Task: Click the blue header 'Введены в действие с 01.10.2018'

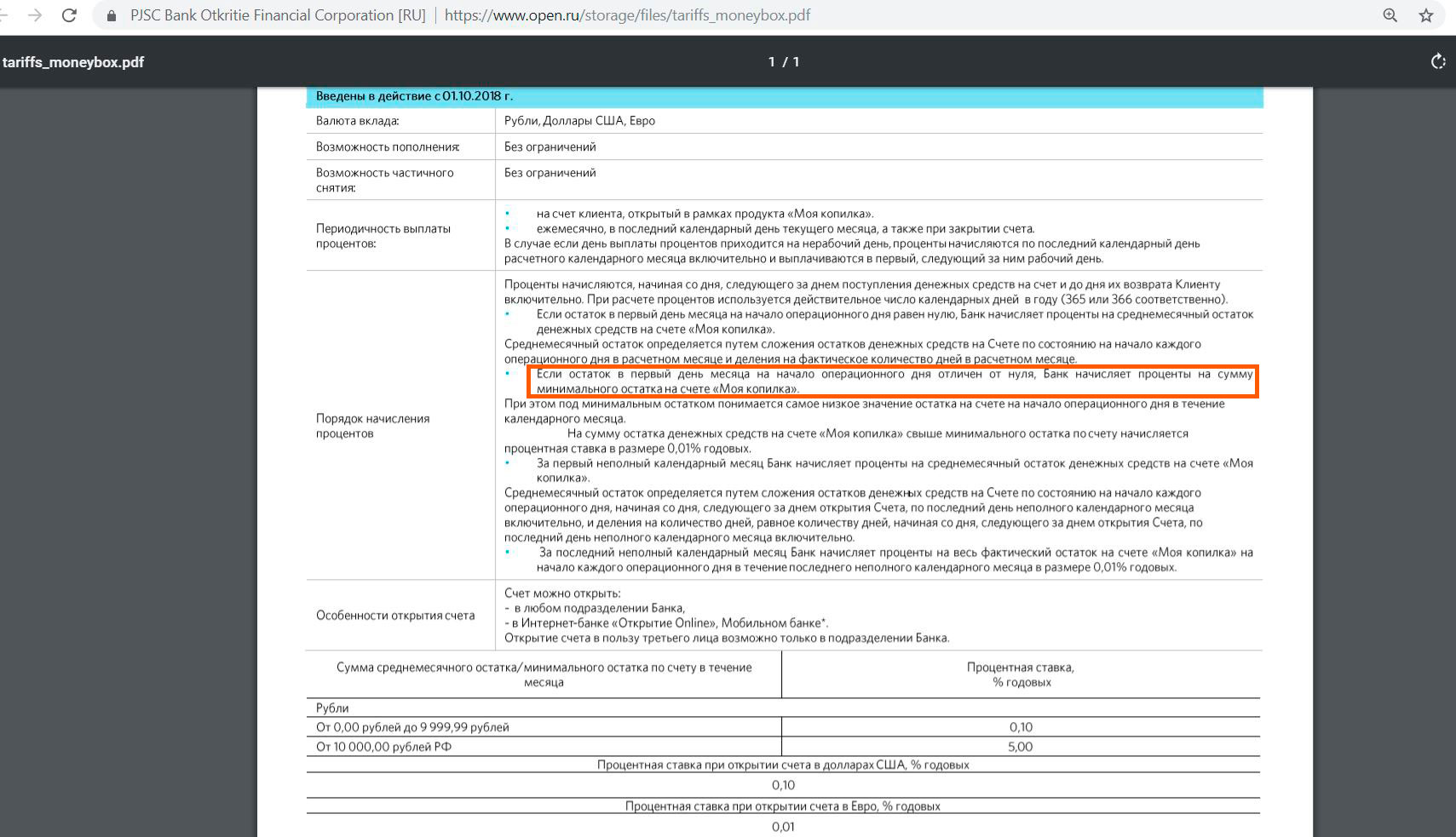Action: point(414,96)
